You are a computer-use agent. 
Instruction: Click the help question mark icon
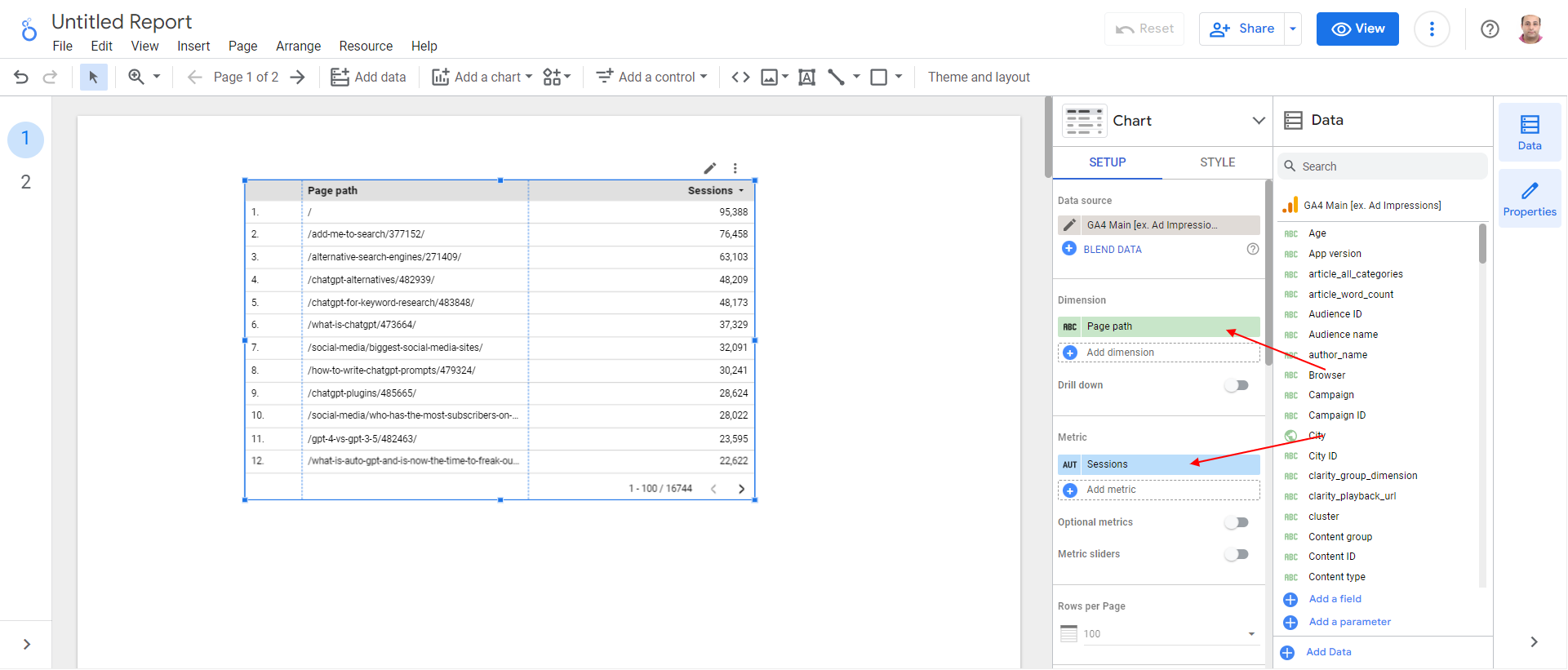(x=1490, y=29)
